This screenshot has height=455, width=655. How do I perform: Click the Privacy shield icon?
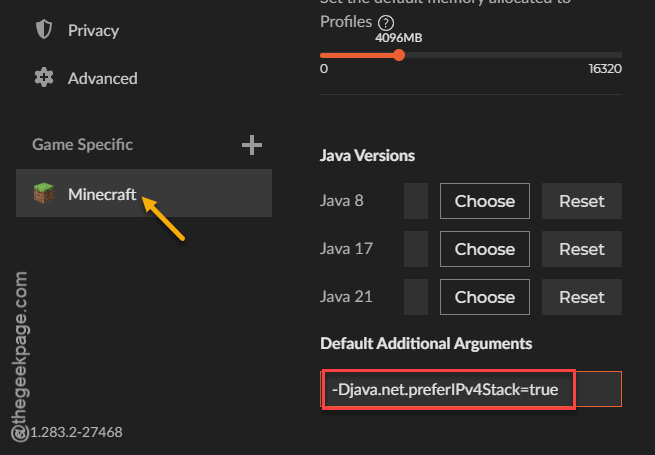(x=44, y=30)
